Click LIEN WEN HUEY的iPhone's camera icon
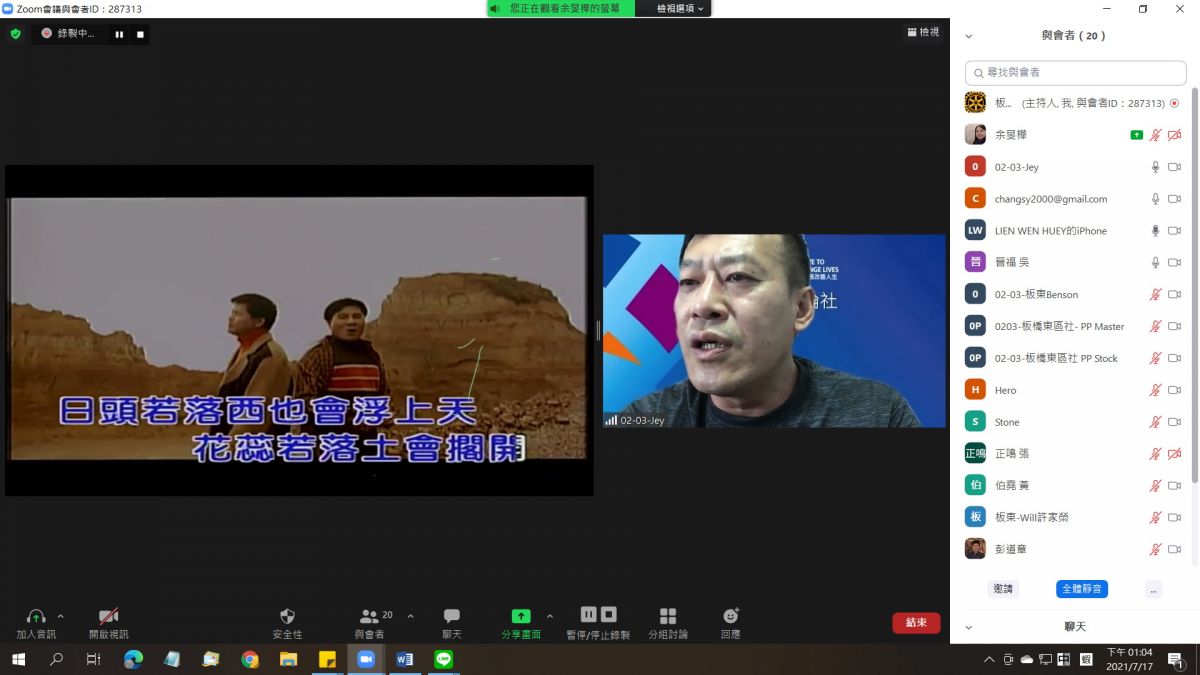This screenshot has height=675, width=1200. pyautogui.click(x=1174, y=231)
